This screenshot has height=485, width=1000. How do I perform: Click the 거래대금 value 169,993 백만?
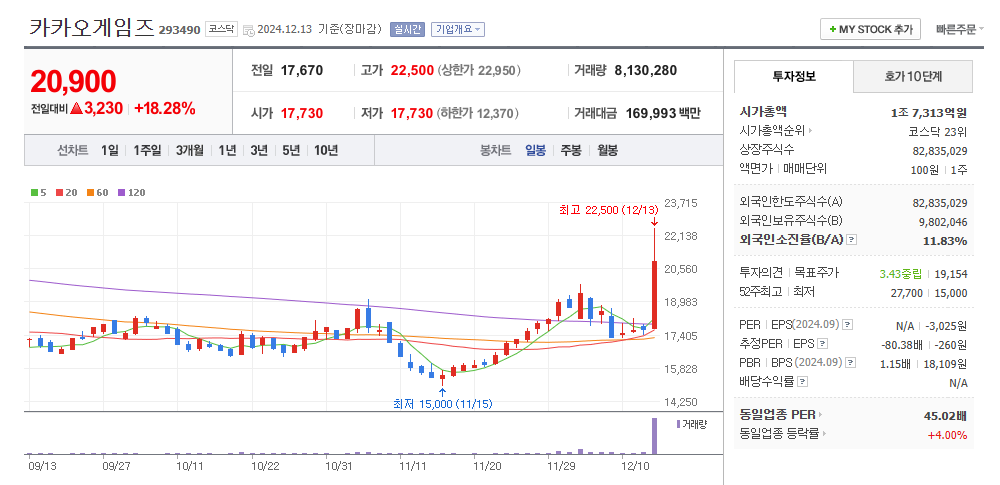click(x=663, y=114)
